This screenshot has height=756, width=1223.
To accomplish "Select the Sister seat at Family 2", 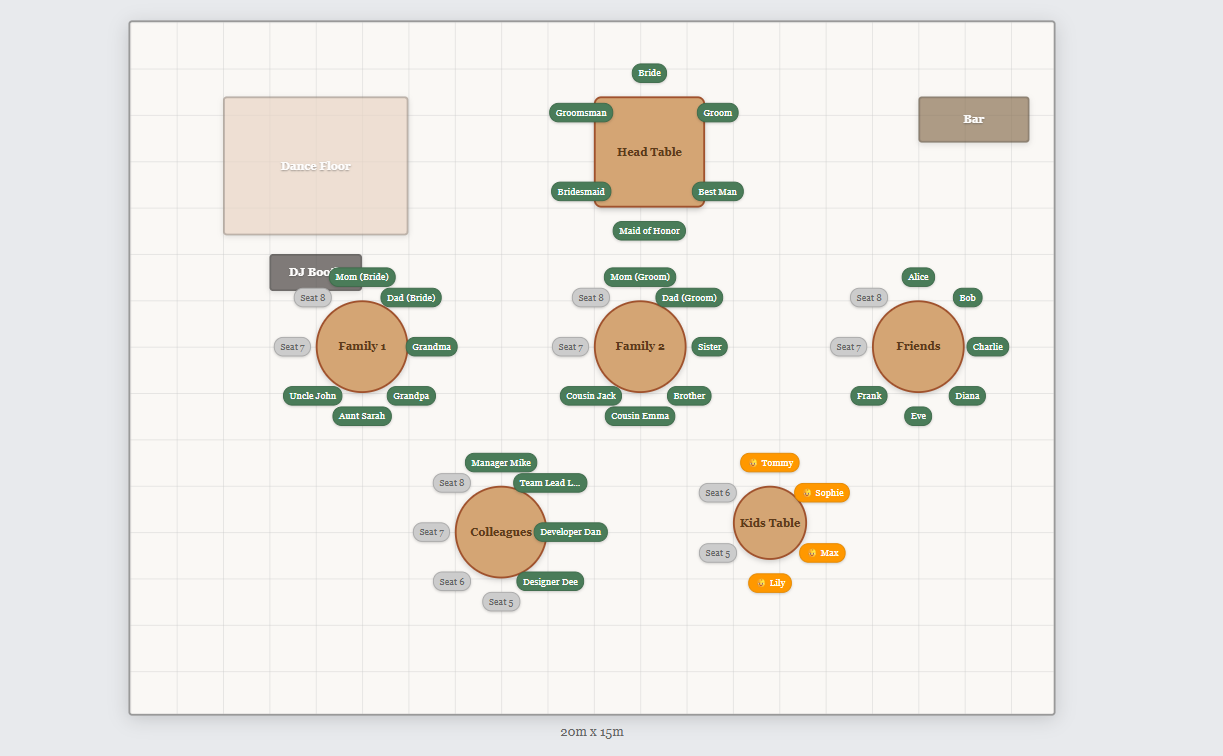I will (x=709, y=346).
